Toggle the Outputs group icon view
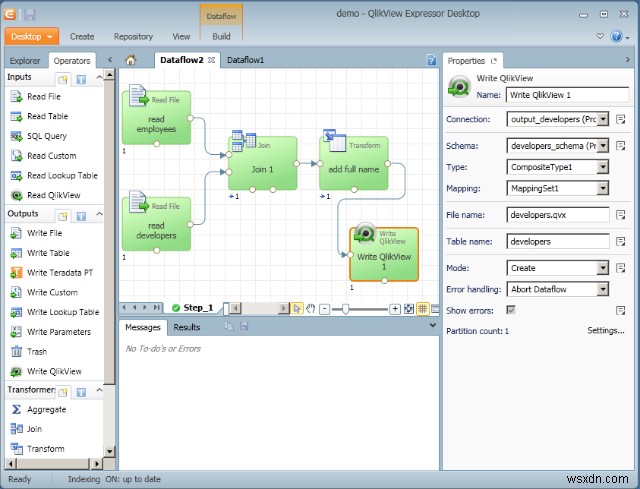Screen dimensions: 640x489 click(62, 216)
